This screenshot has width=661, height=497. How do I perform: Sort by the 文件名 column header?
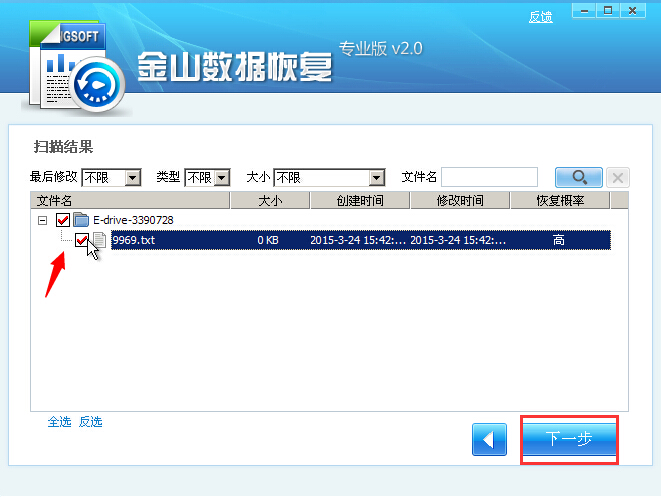130,200
